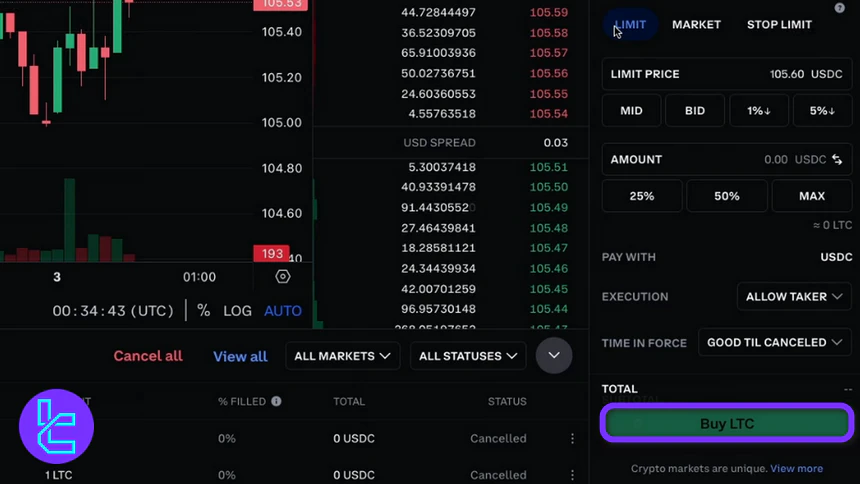Set limit price 1% lower
The width and height of the screenshot is (860, 484).
pos(759,111)
